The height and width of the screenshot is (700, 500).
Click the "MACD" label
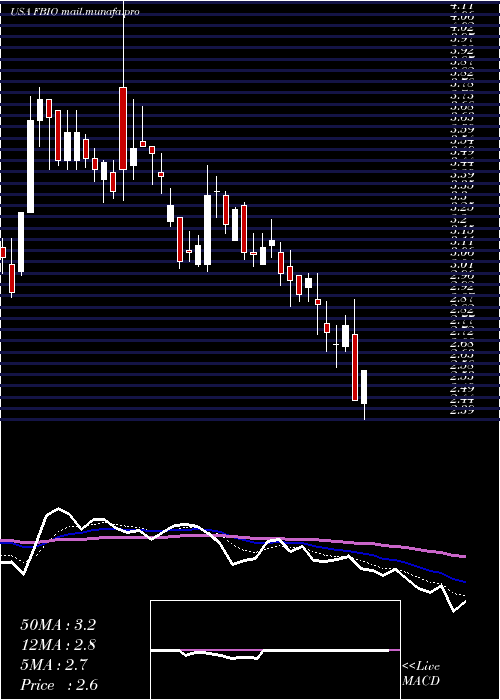421,681
